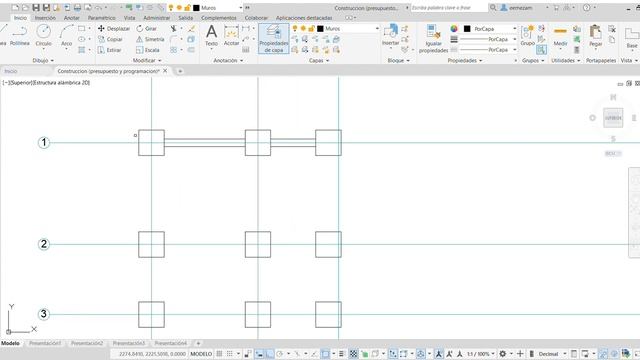Select the Simetría (mirror) tool
This screenshot has height=360, width=640.
coord(150,39)
